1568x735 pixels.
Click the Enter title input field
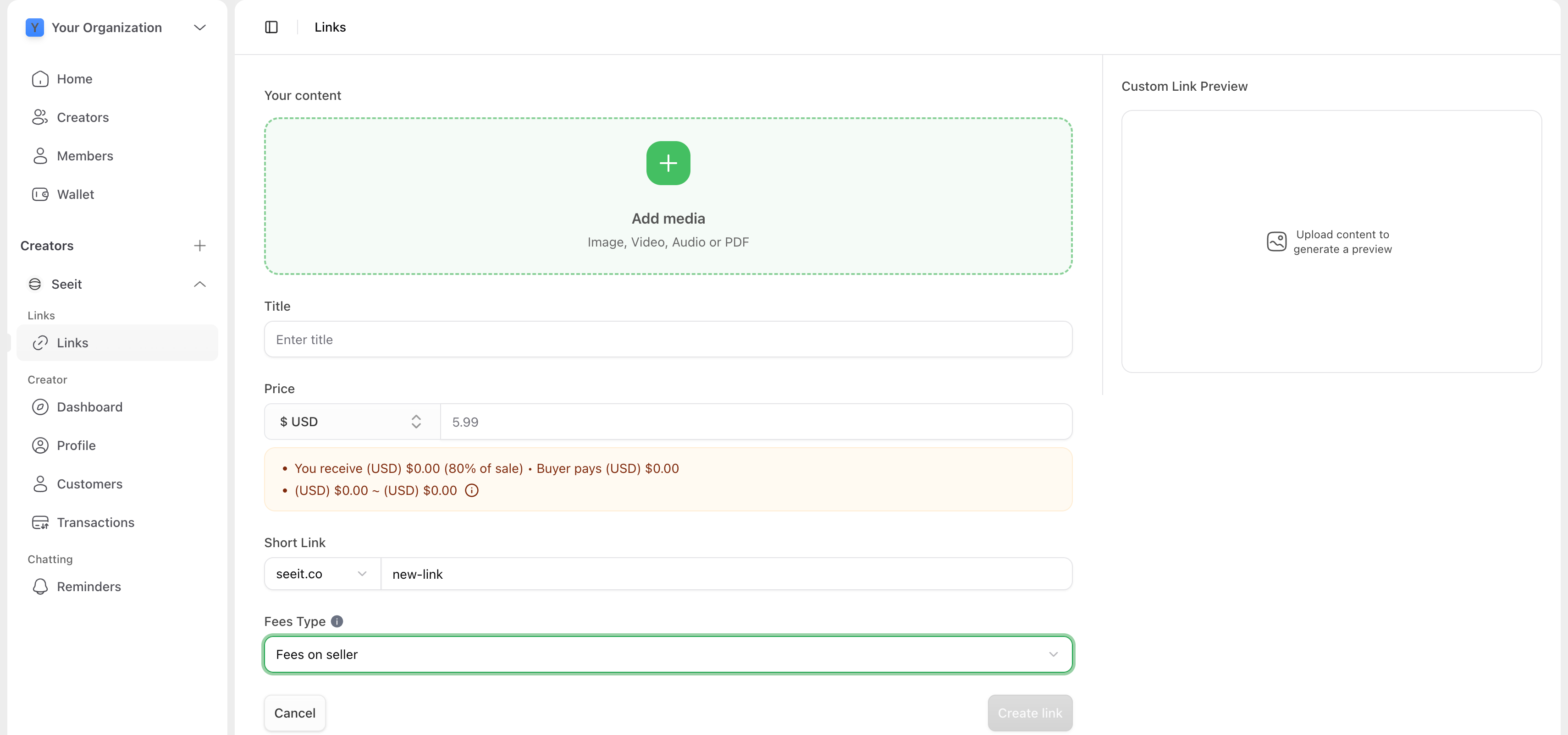pyautogui.click(x=668, y=340)
